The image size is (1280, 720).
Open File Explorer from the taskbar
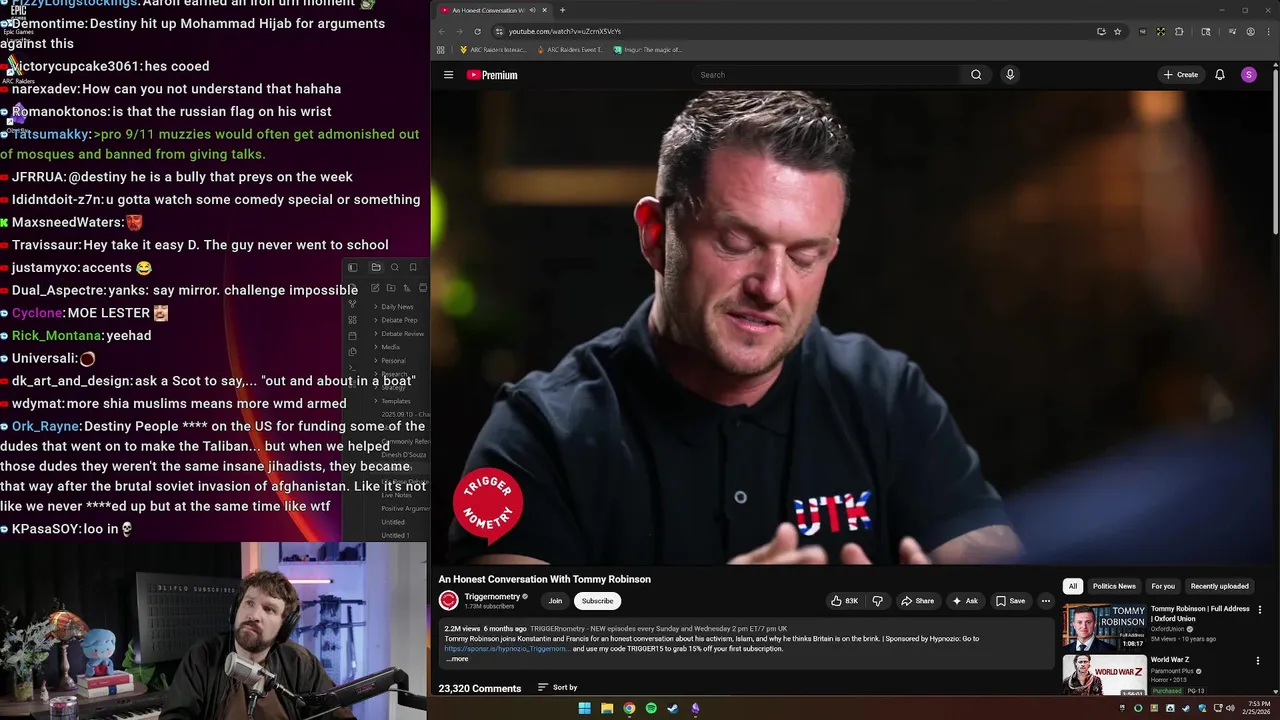click(x=607, y=708)
